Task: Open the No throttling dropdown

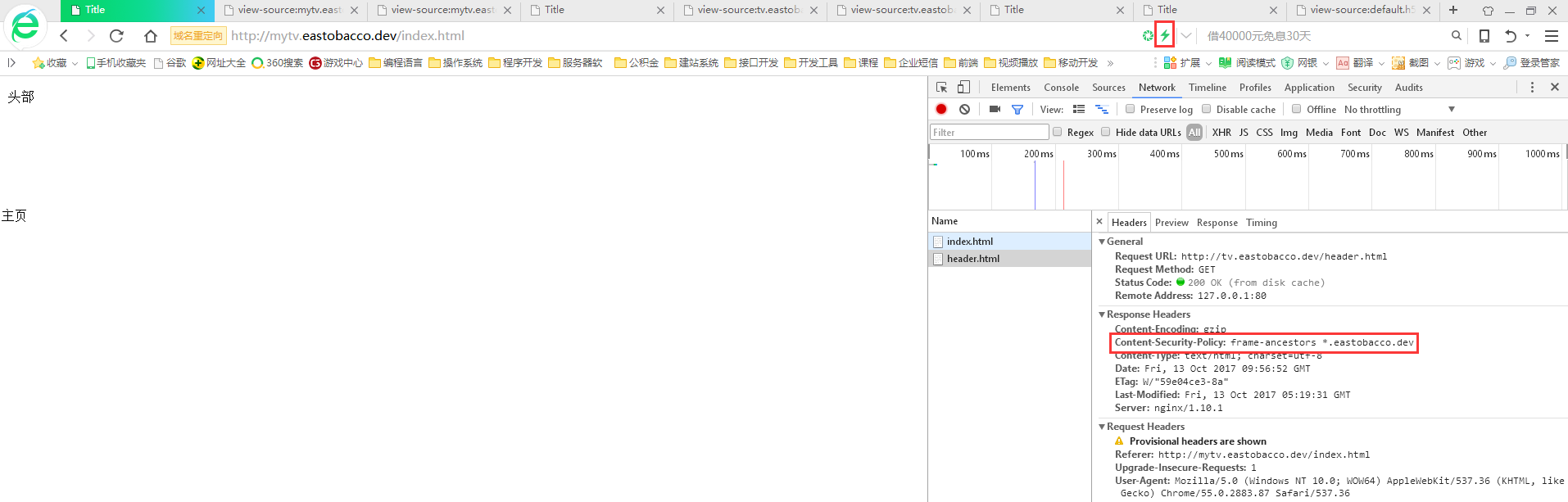Action: (x=1399, y=109)
